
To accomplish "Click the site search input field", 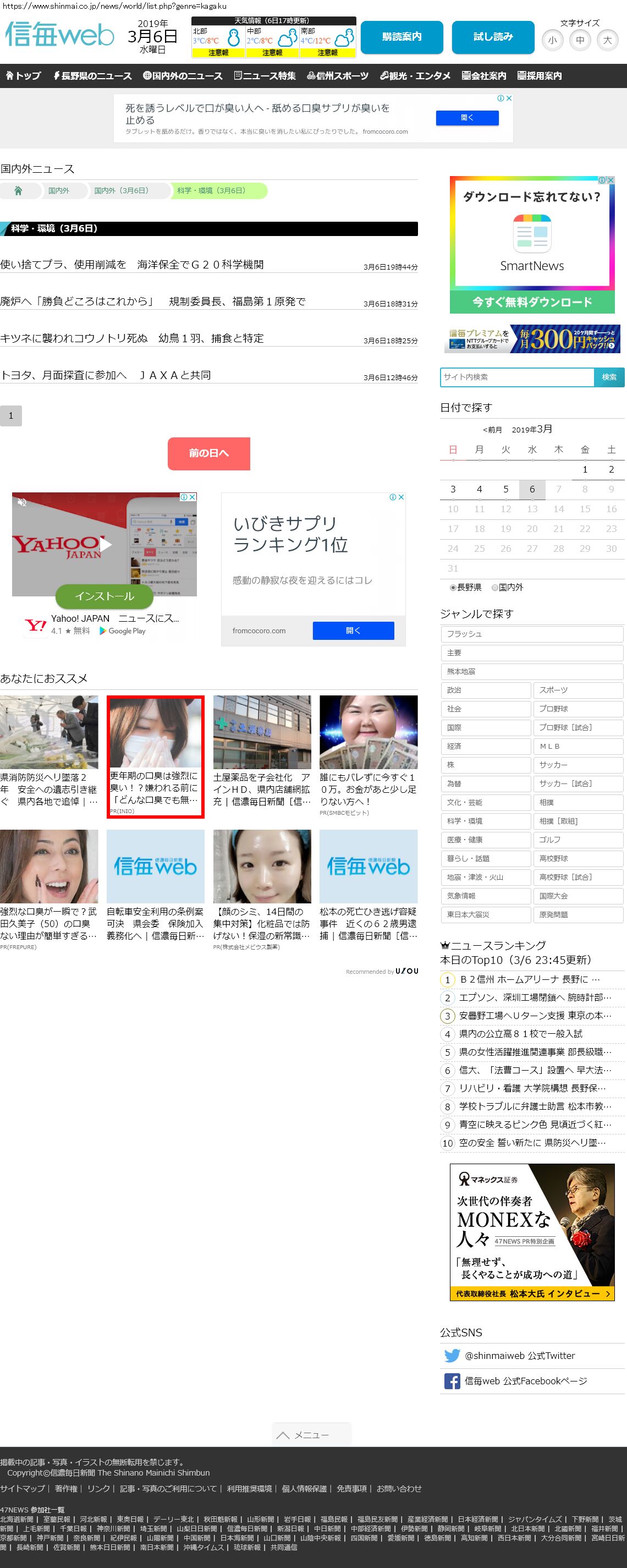I will click(x=517, y=377).
